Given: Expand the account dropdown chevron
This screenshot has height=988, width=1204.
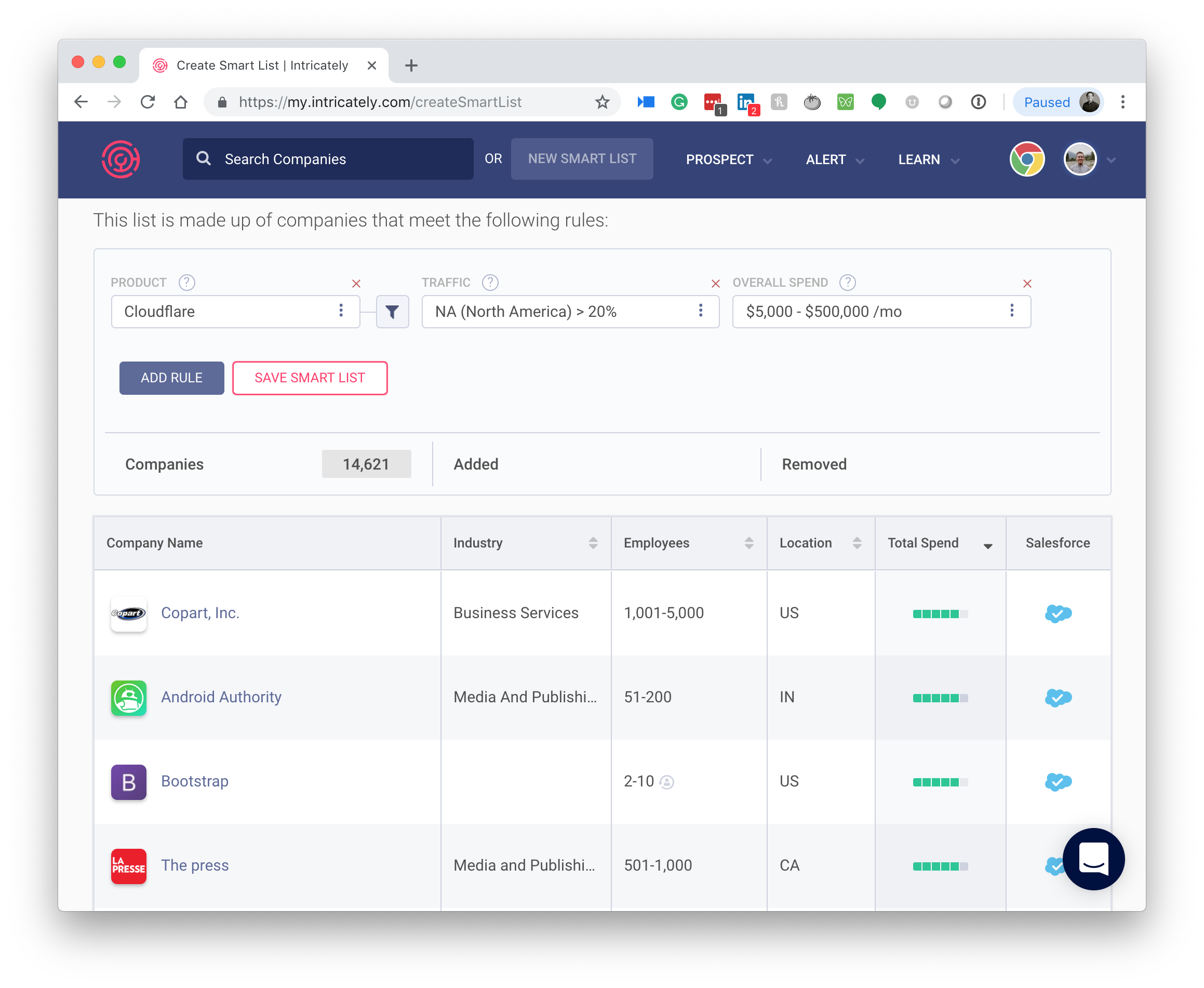Looking at the screenshot, I should pos(1111,161).
